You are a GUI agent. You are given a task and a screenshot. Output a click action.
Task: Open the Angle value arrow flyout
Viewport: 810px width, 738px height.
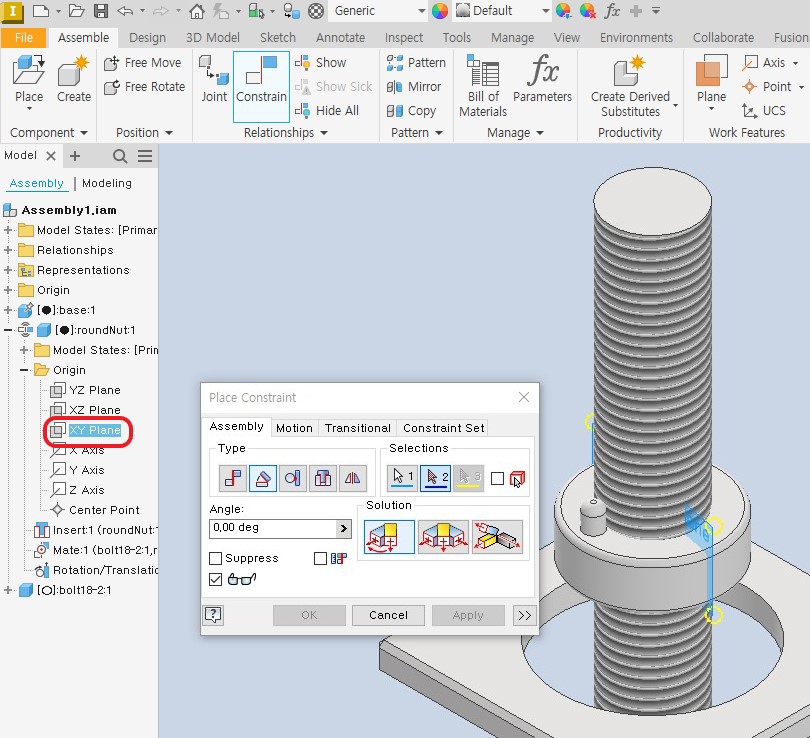tap(343, 528)
